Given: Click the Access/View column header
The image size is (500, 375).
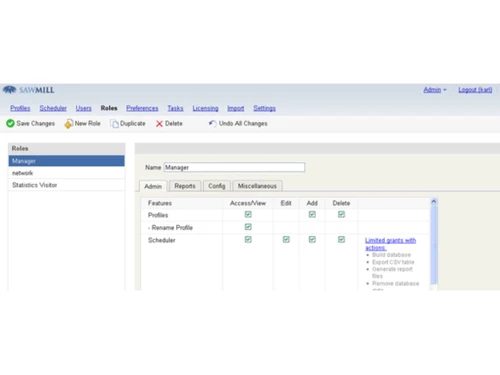Looking at the screenshot, I should (x=248, y=203).
